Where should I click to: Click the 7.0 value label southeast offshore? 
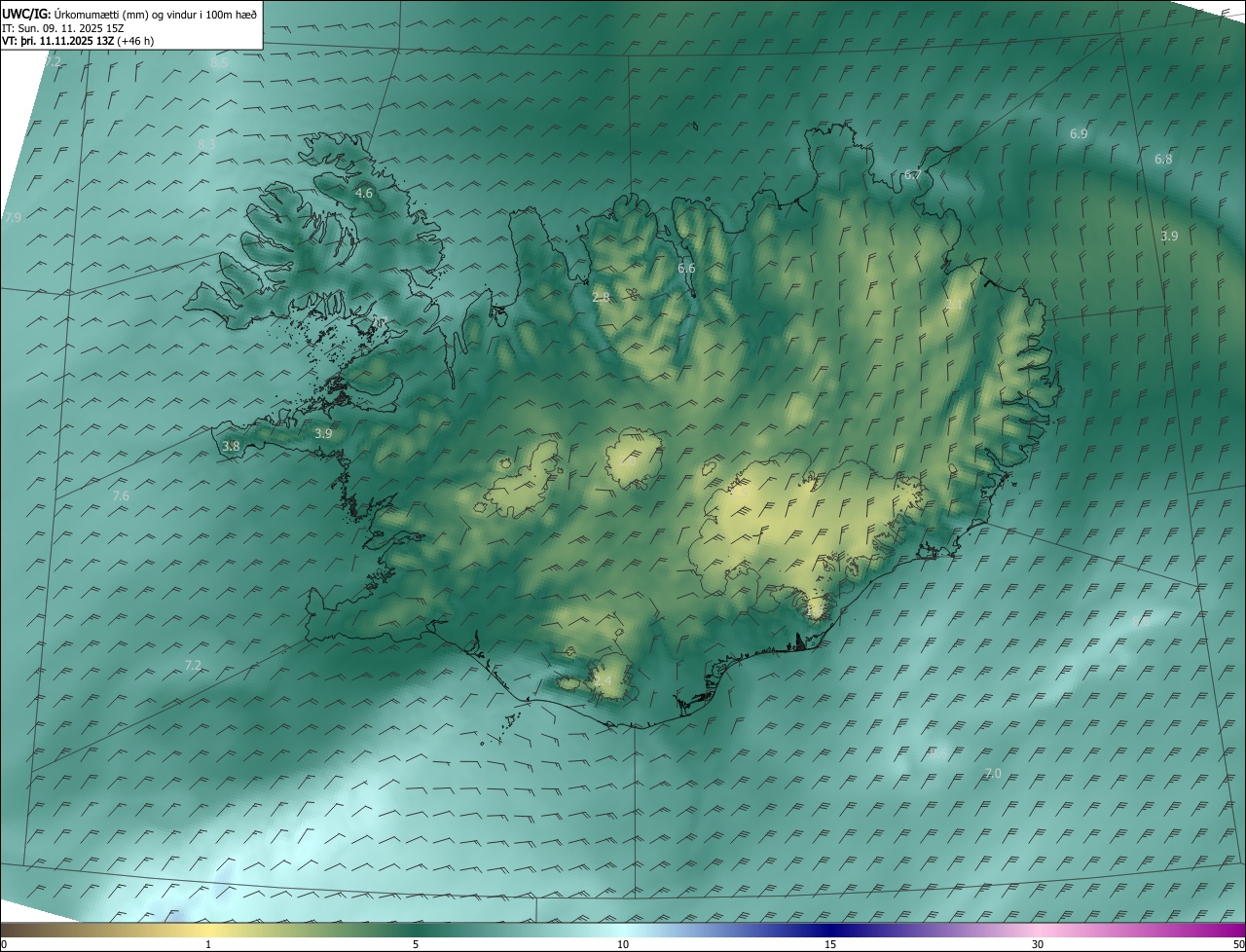992,773
